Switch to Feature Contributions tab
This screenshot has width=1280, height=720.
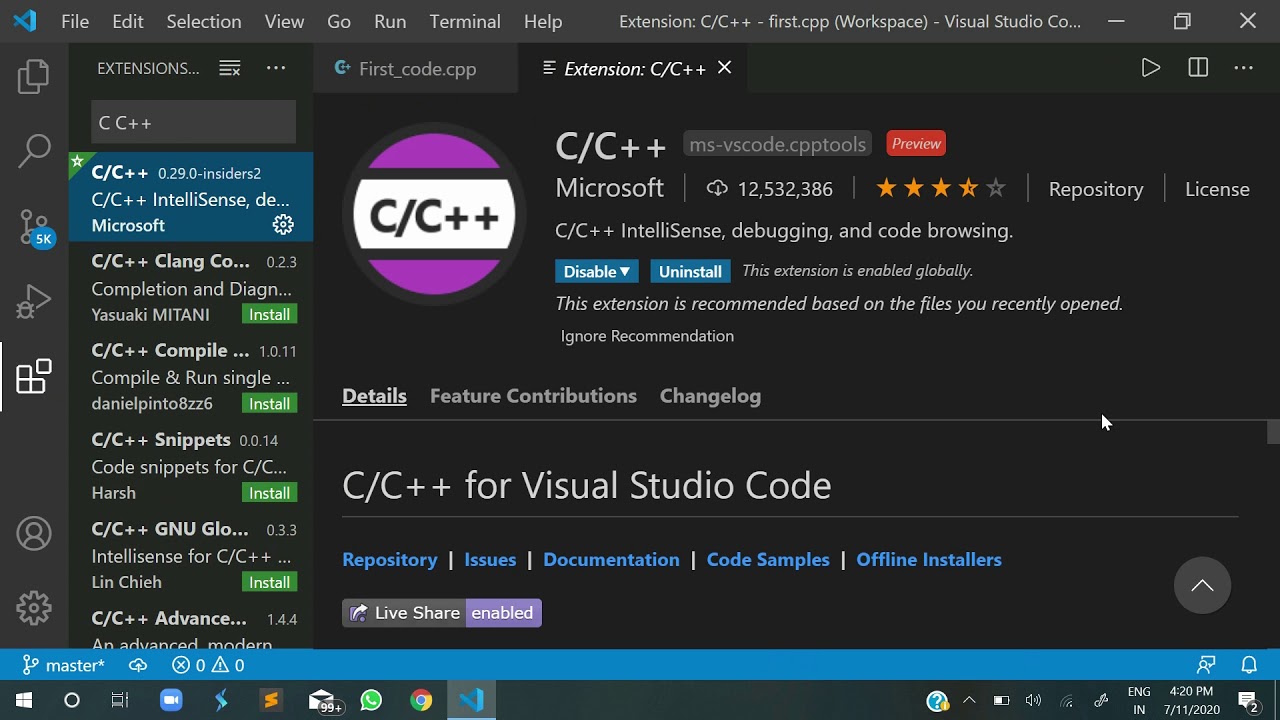533,396
